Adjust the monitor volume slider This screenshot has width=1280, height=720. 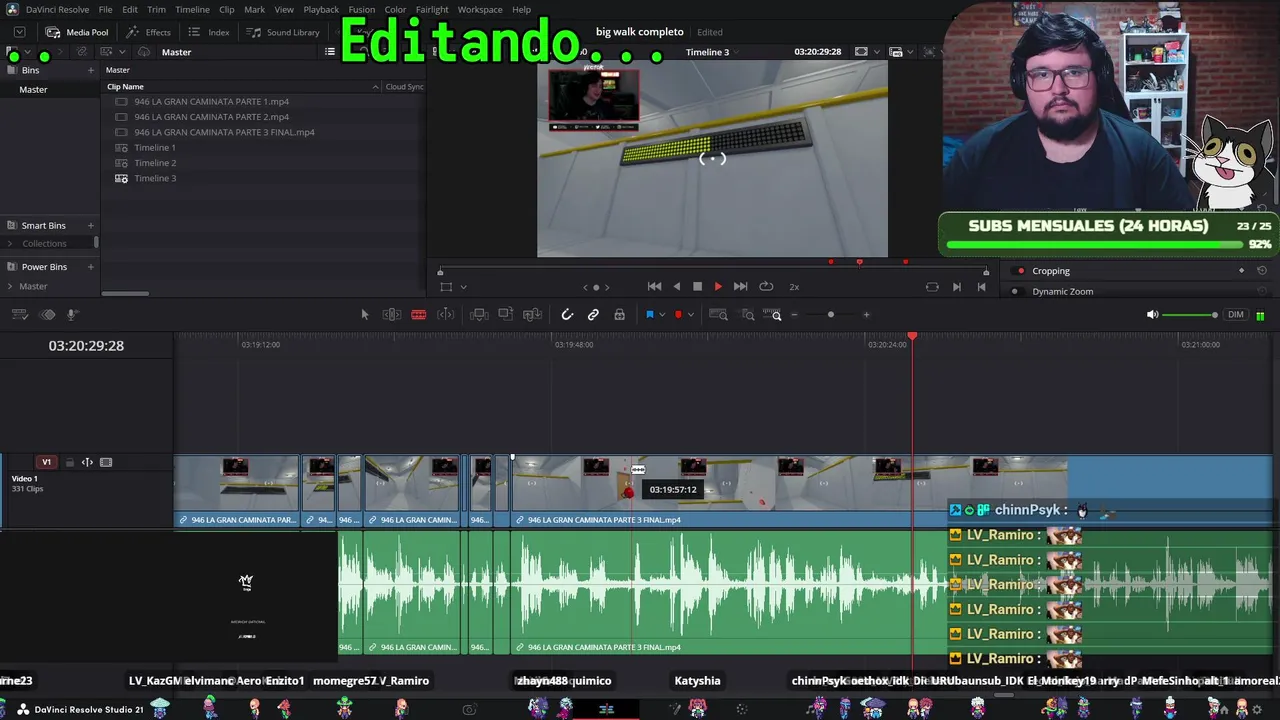tap(1190, 315)
